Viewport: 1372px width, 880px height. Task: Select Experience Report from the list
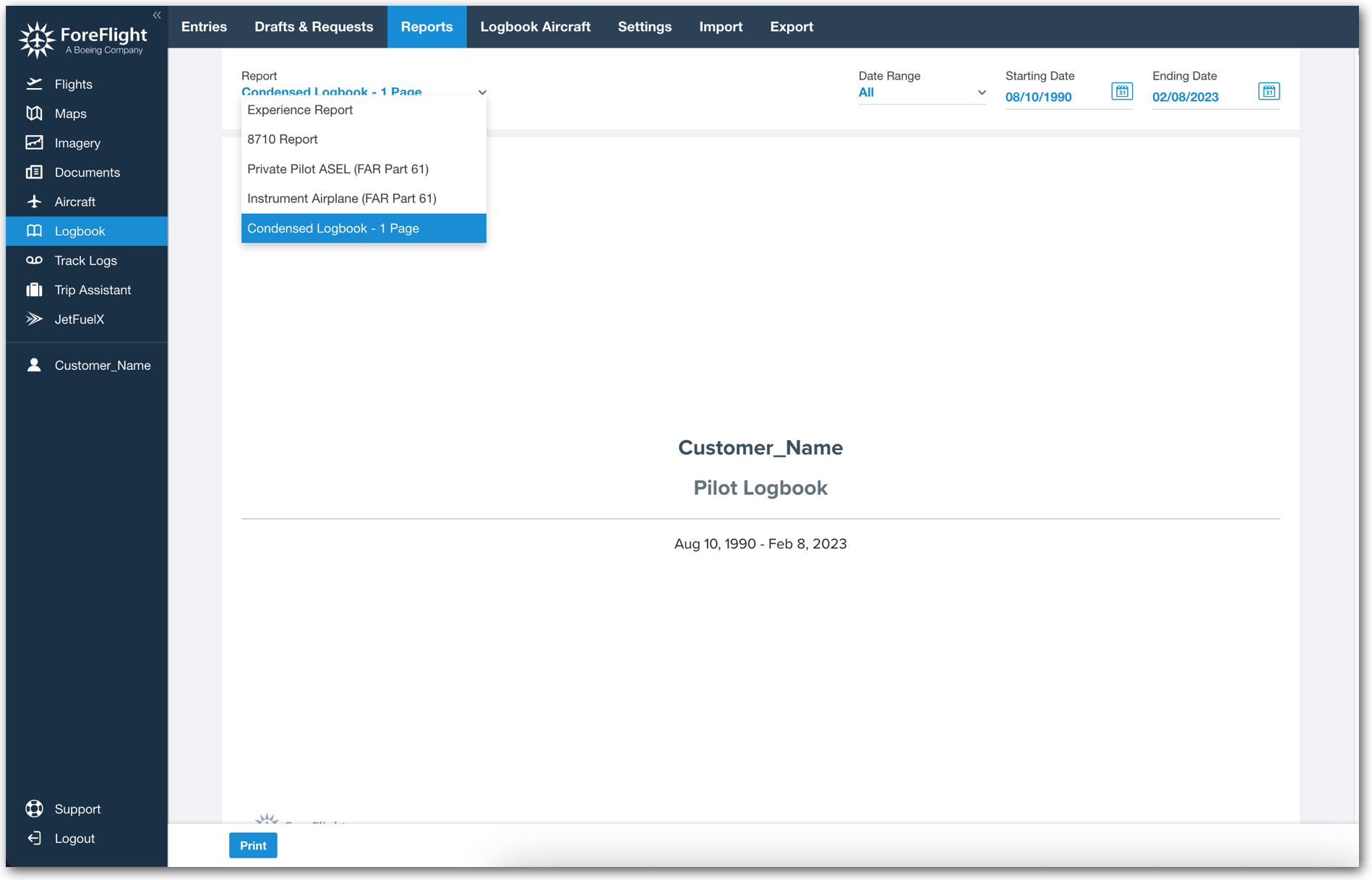tap(300, 110)
